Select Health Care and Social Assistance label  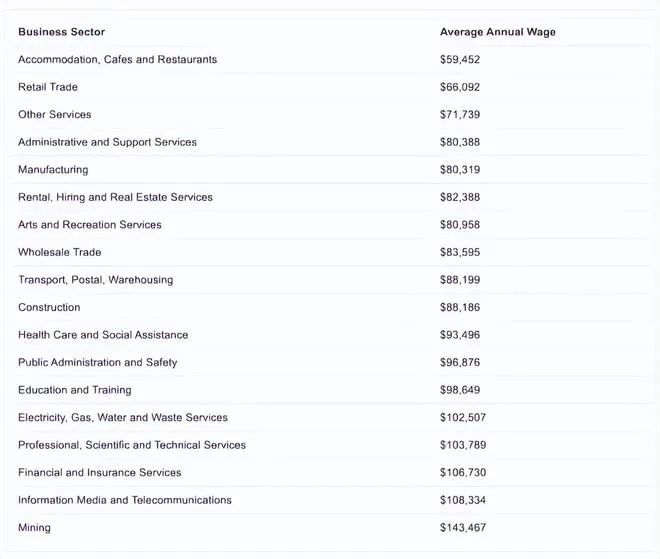(x=103, y=335)
